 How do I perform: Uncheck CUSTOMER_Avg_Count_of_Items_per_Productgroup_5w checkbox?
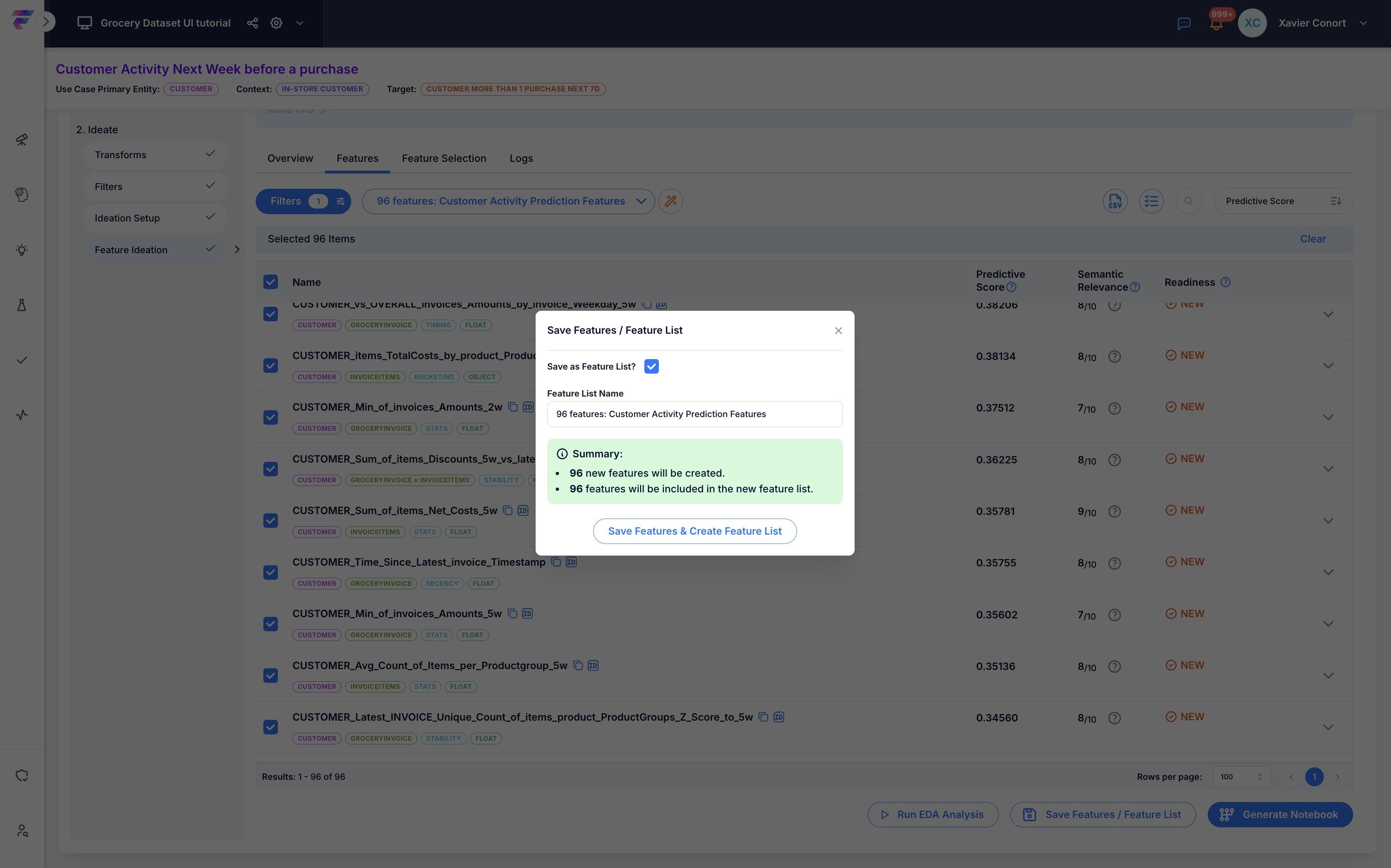coord(270,676)
